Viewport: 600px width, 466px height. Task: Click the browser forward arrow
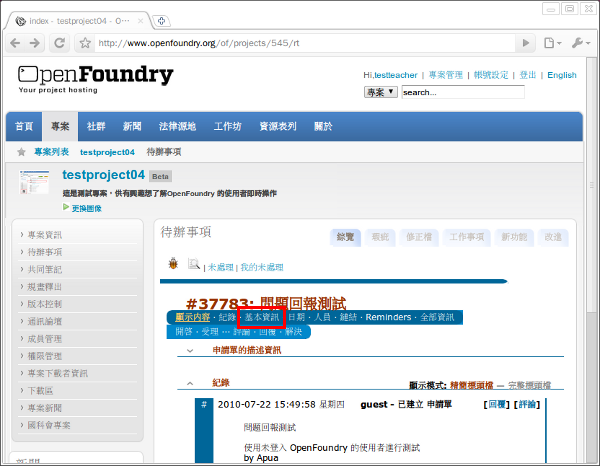tap(35, 43)
